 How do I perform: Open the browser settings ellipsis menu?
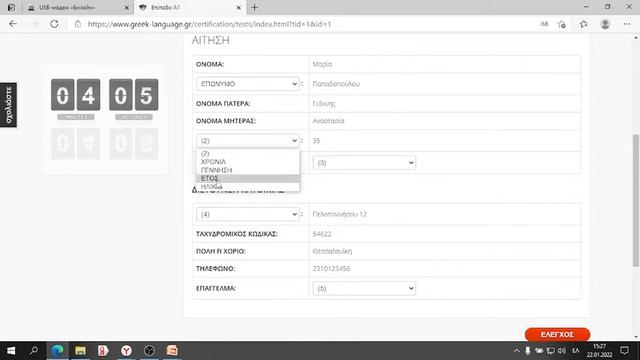(x=627, y=24)
